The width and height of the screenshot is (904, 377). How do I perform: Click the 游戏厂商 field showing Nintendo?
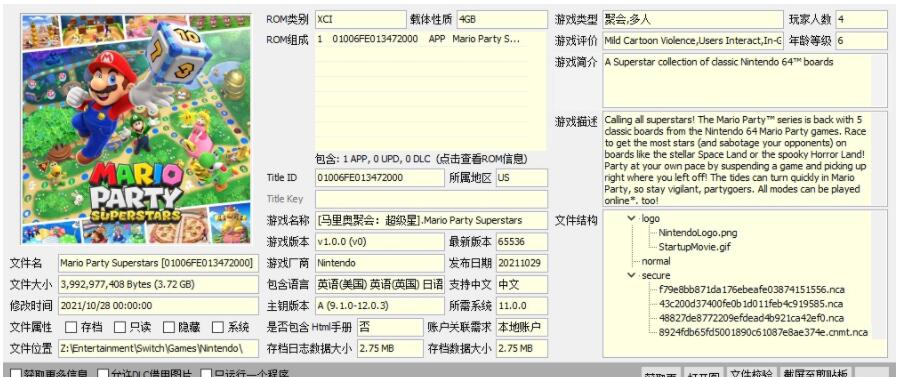click(379, 263)
